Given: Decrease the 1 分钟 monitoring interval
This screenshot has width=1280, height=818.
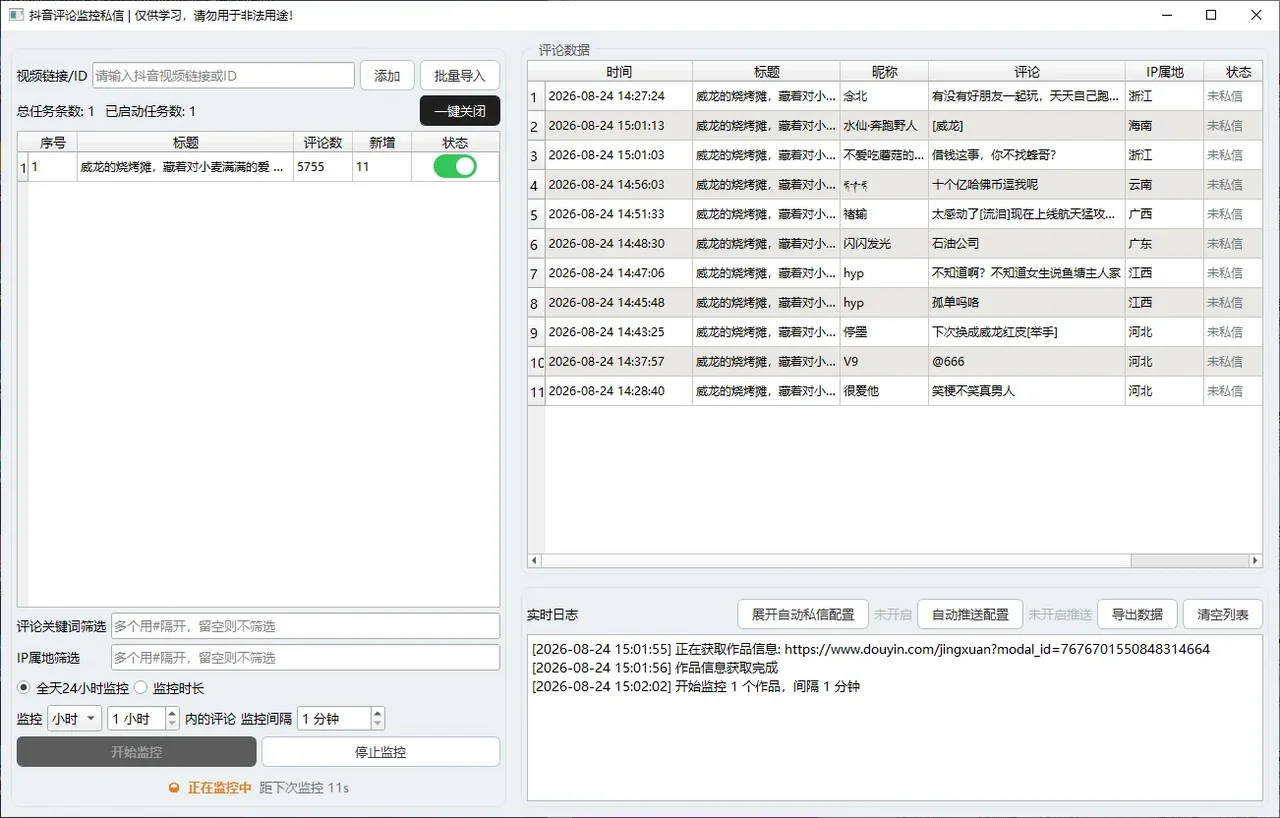Looking at the screenshot, I should (377, 724).
